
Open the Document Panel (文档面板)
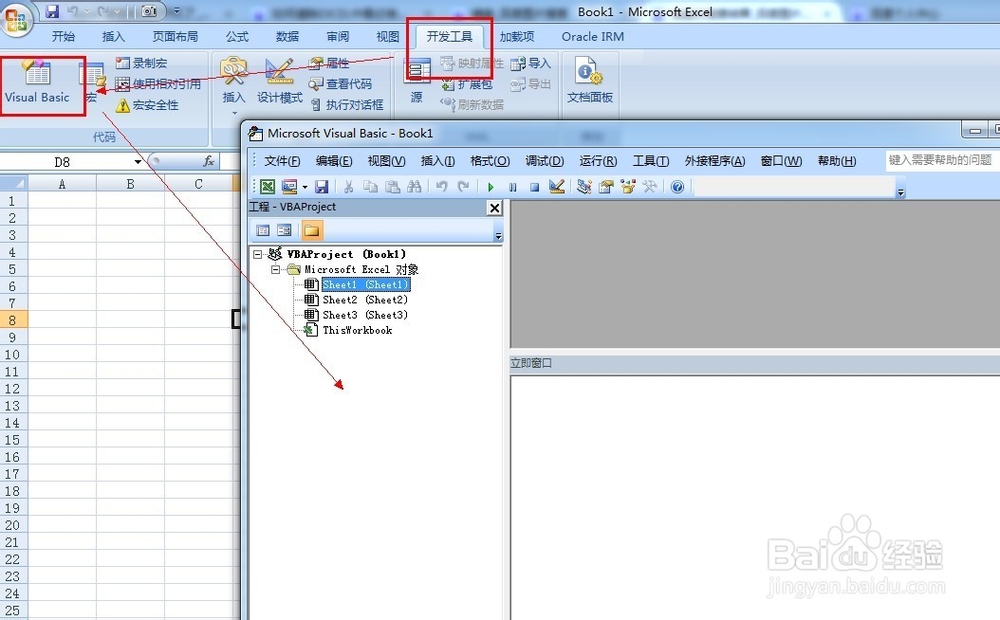590,80
